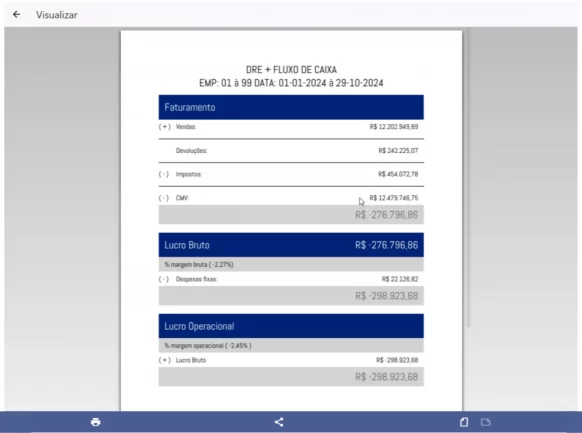
Task: Click the document preview scrollbar
Action: tap(468, 178)
